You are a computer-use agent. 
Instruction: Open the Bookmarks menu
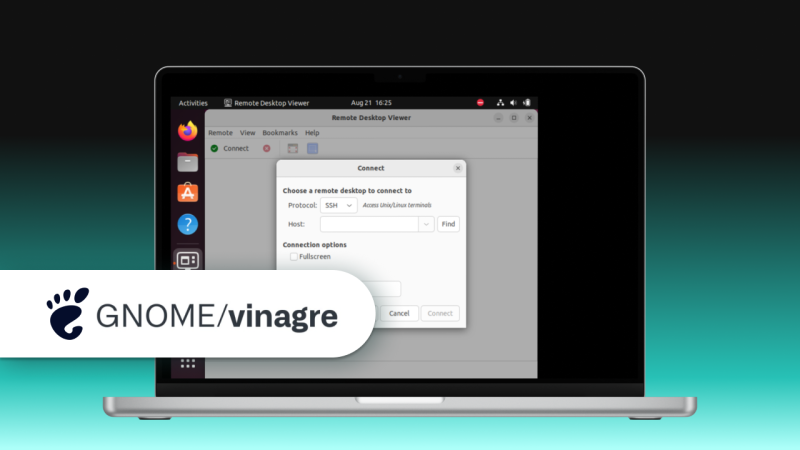click(280, 133)
